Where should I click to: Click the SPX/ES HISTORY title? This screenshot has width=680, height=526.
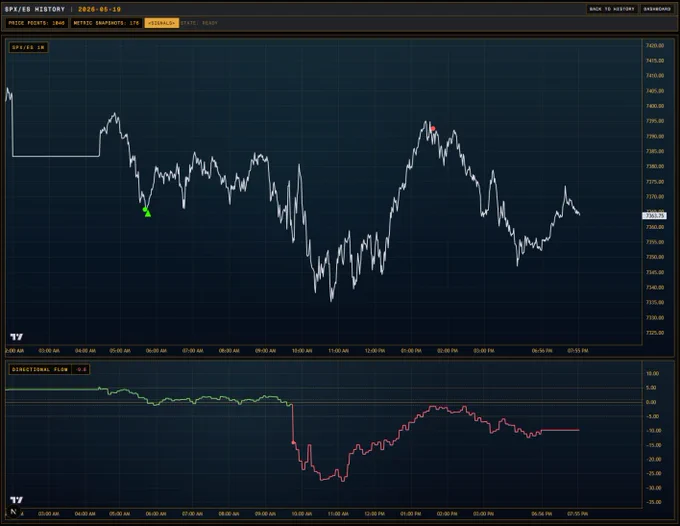[35, 9]
